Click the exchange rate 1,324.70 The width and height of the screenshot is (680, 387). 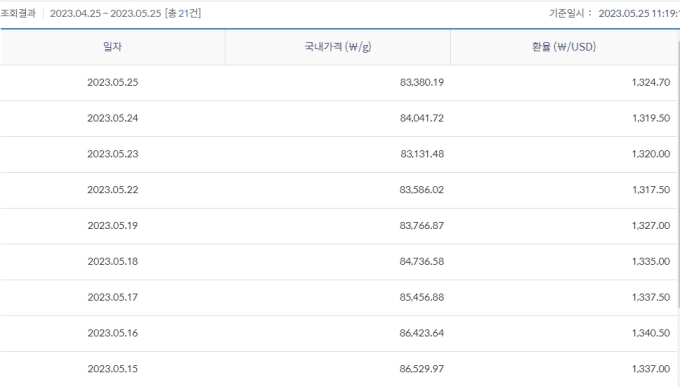pos(651,82)
